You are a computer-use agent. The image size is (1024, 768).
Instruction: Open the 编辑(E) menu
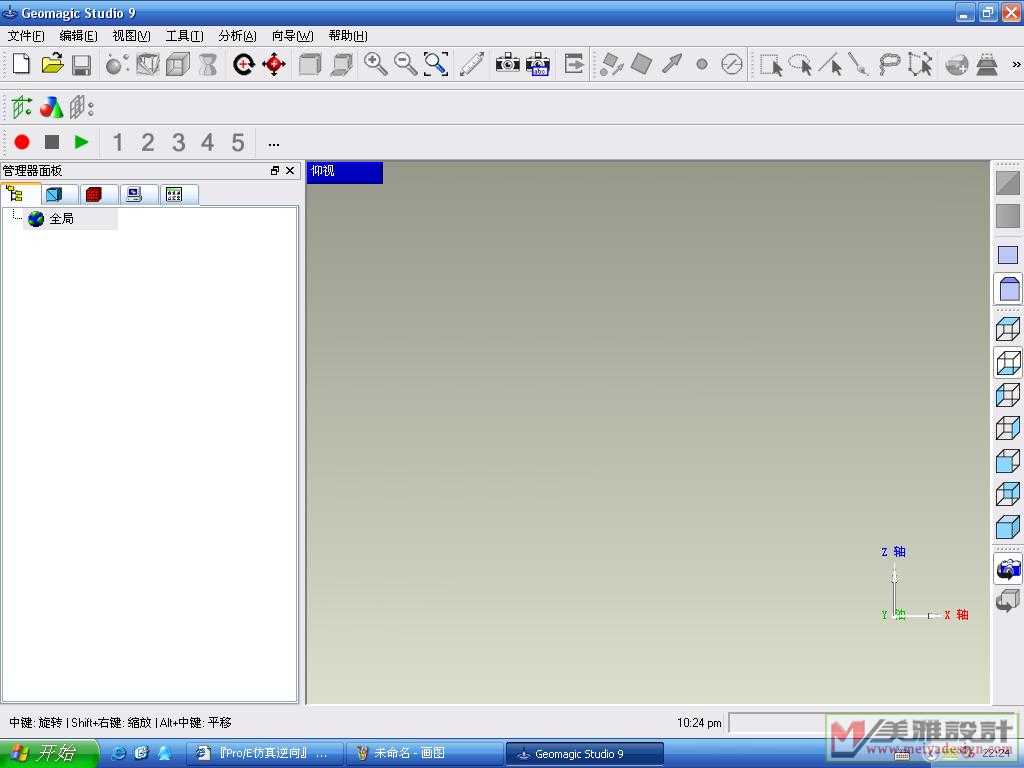pos(78,36)
